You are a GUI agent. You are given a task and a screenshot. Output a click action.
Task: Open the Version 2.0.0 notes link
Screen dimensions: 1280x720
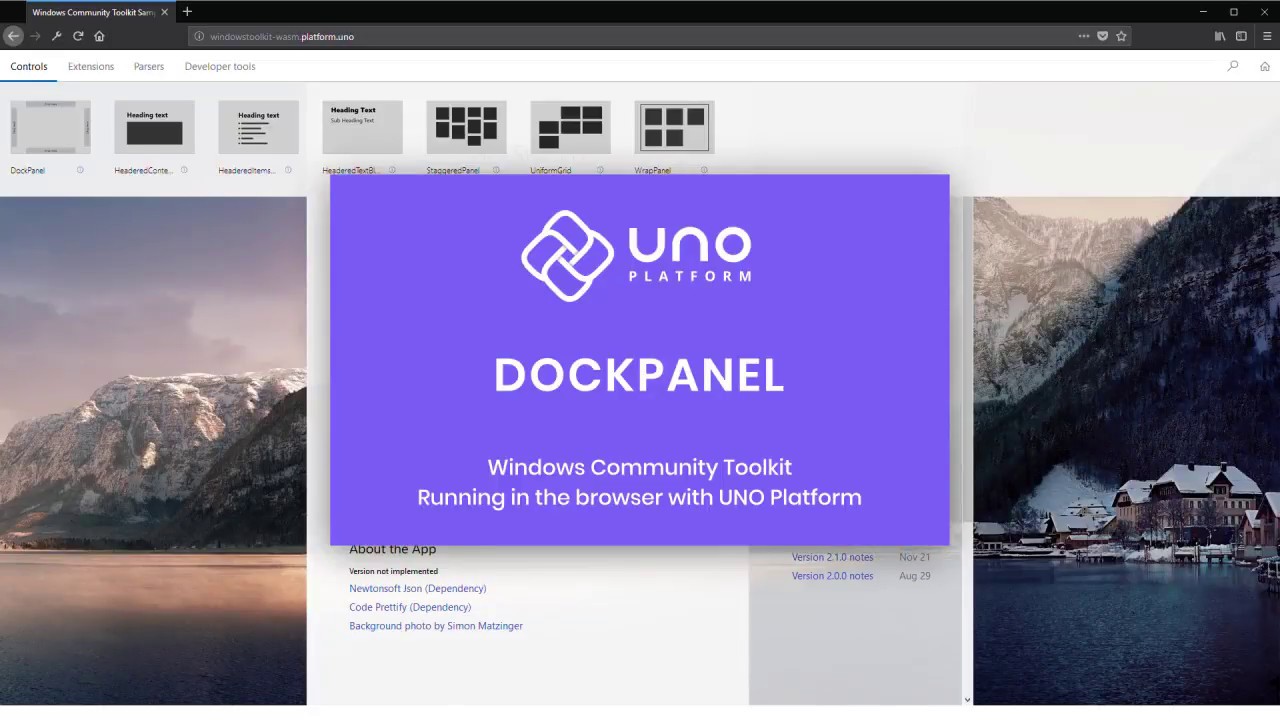[x=832, y=576]
